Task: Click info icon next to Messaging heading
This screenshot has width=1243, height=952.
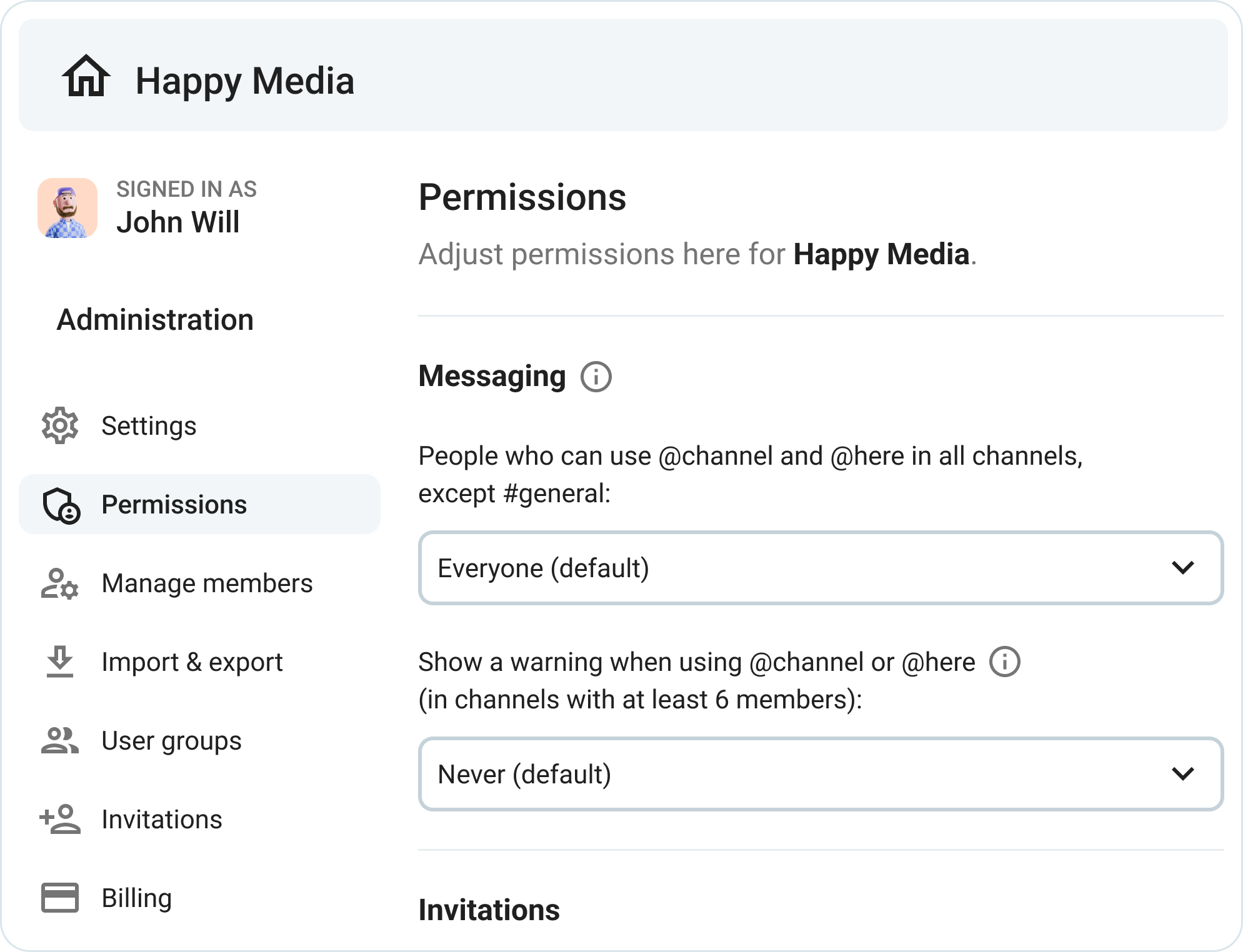Action: (596, 377)
